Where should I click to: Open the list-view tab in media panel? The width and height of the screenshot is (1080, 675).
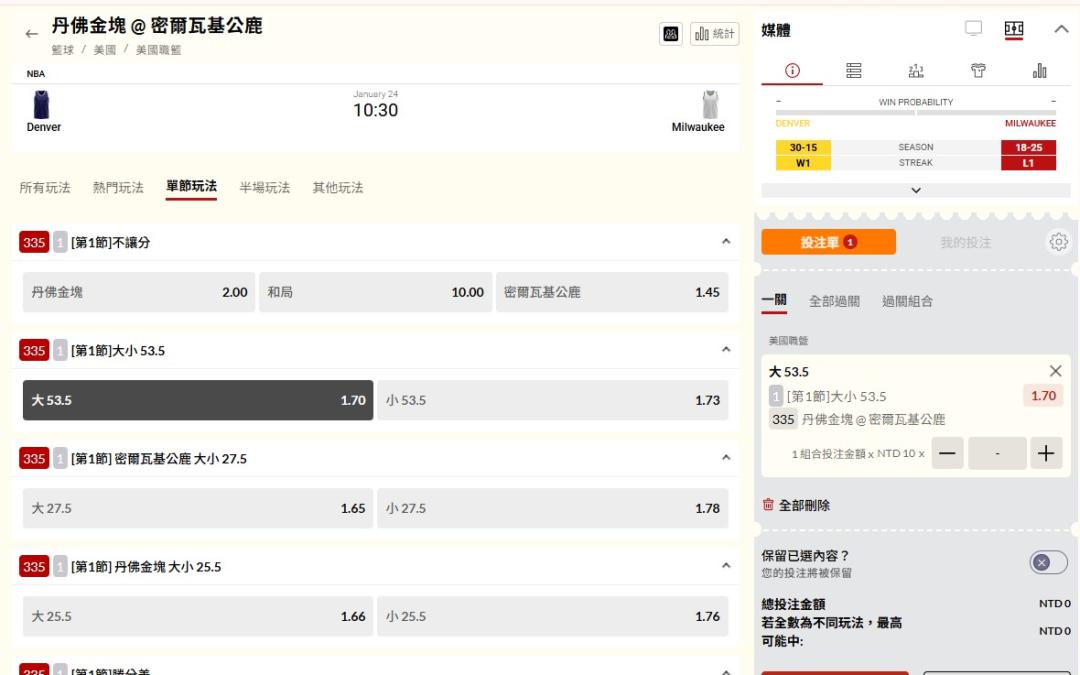coord(853,71)
